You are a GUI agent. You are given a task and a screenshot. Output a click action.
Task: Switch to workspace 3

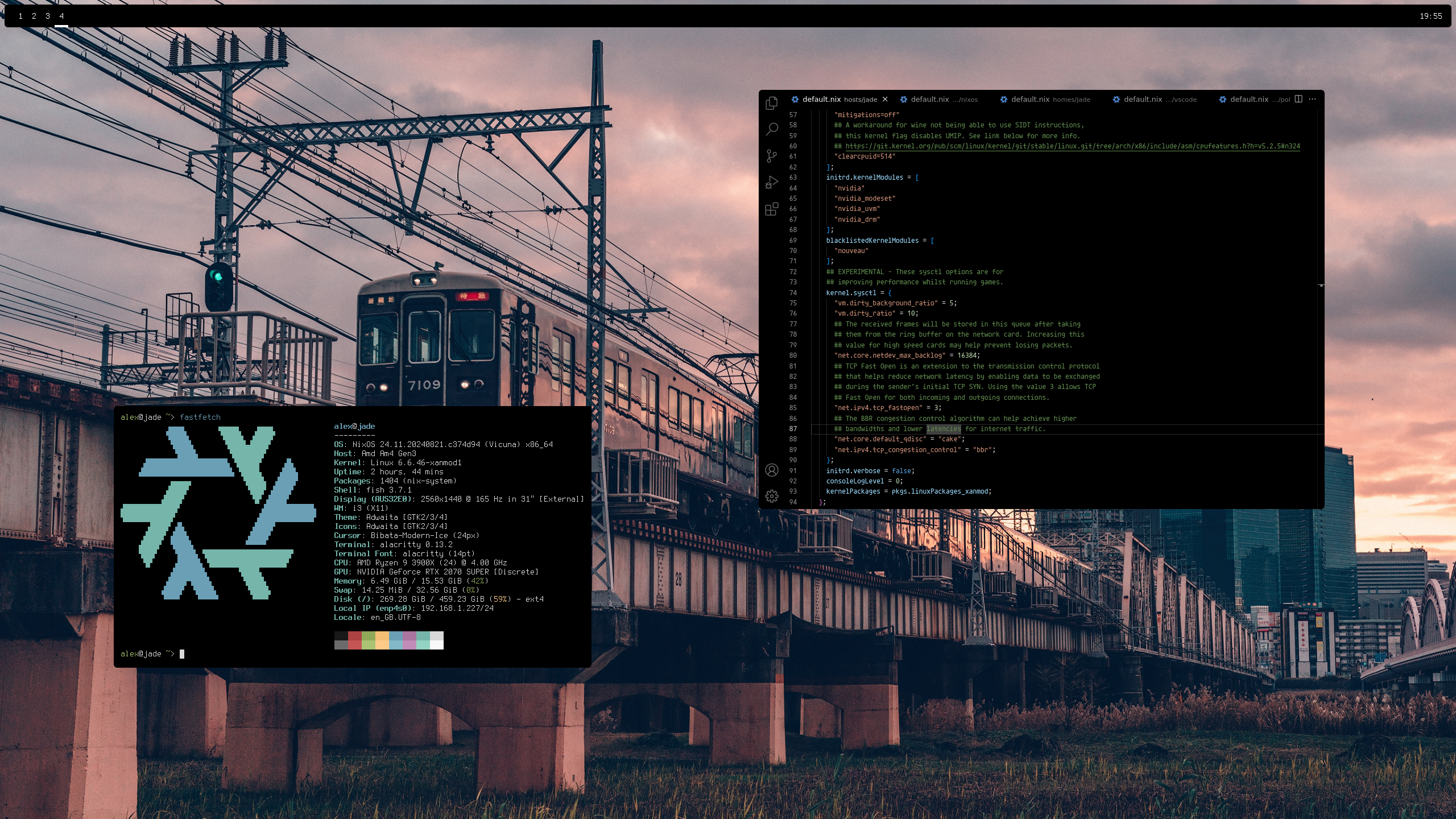(x=48, y=16)
